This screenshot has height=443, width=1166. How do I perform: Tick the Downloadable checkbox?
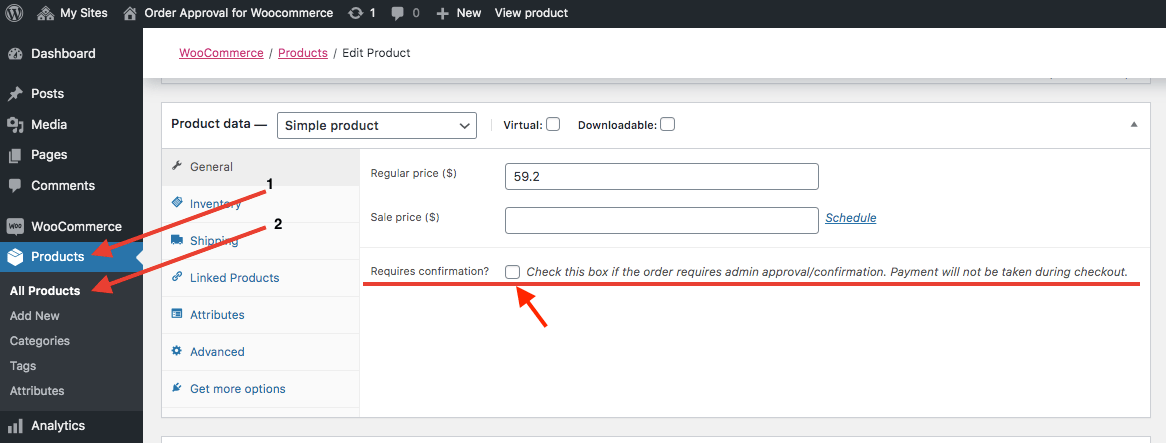(x=667, y=125)
